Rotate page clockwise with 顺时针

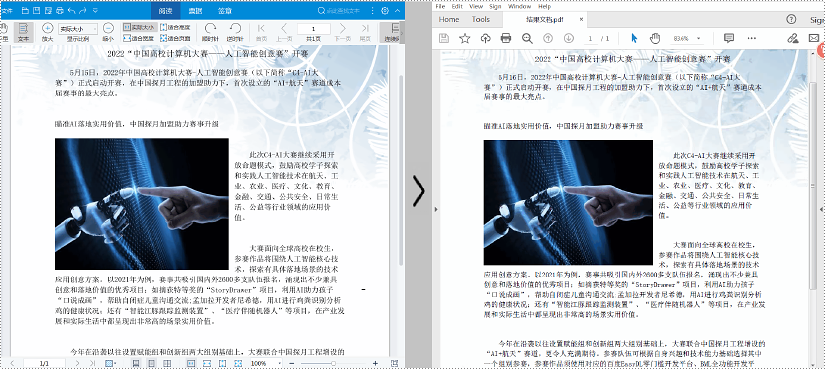210,32
